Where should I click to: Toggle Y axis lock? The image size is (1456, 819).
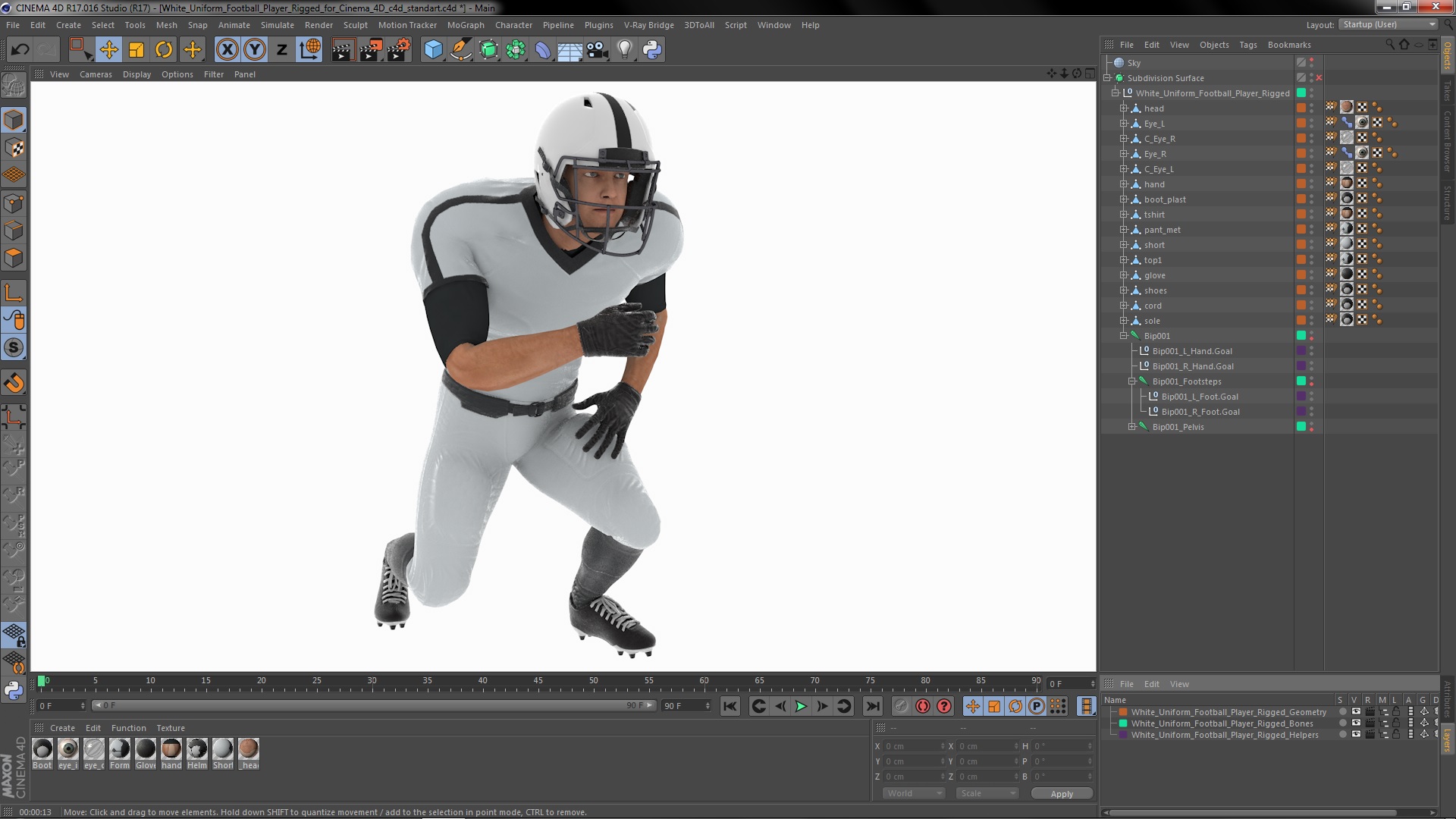click(255, 50)
